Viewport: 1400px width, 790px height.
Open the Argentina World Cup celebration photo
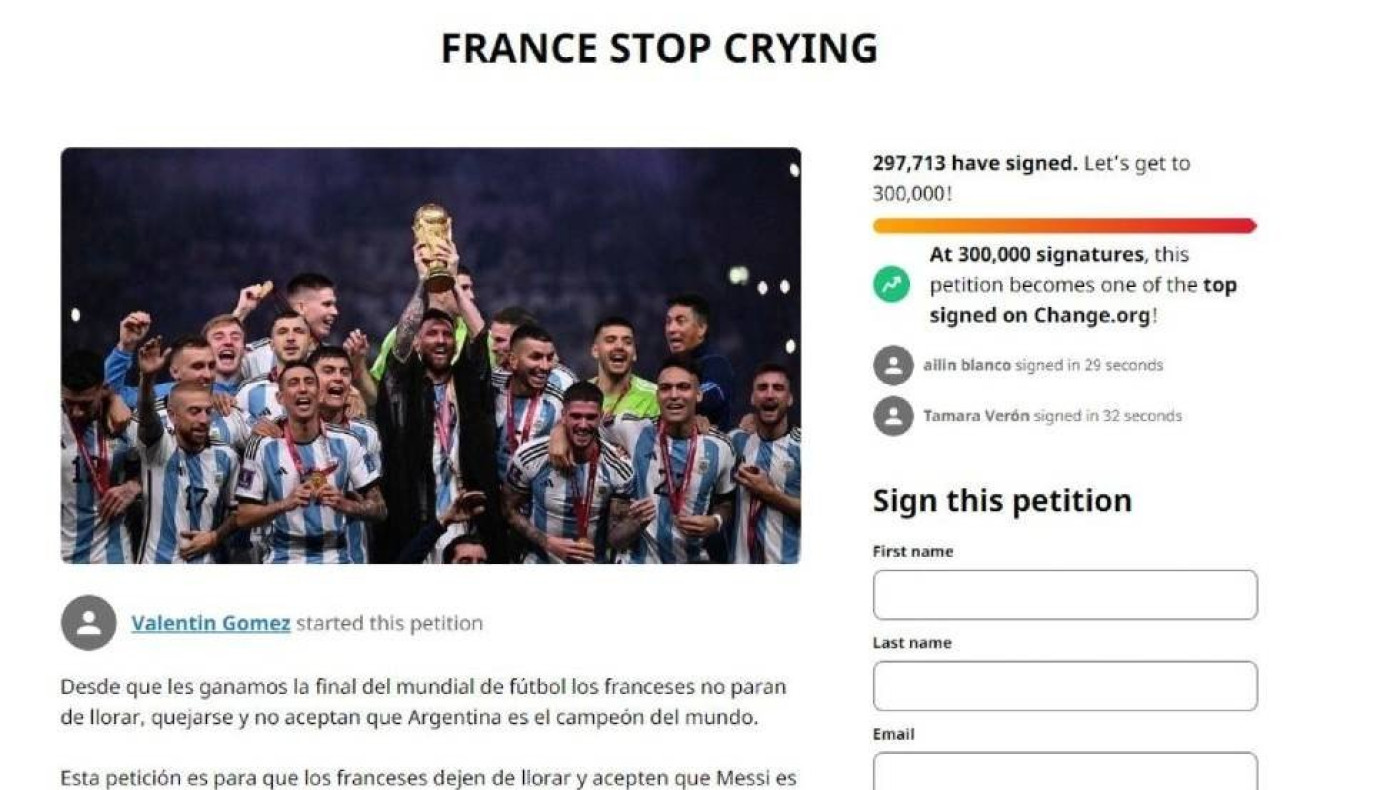(x=431, y=356)
